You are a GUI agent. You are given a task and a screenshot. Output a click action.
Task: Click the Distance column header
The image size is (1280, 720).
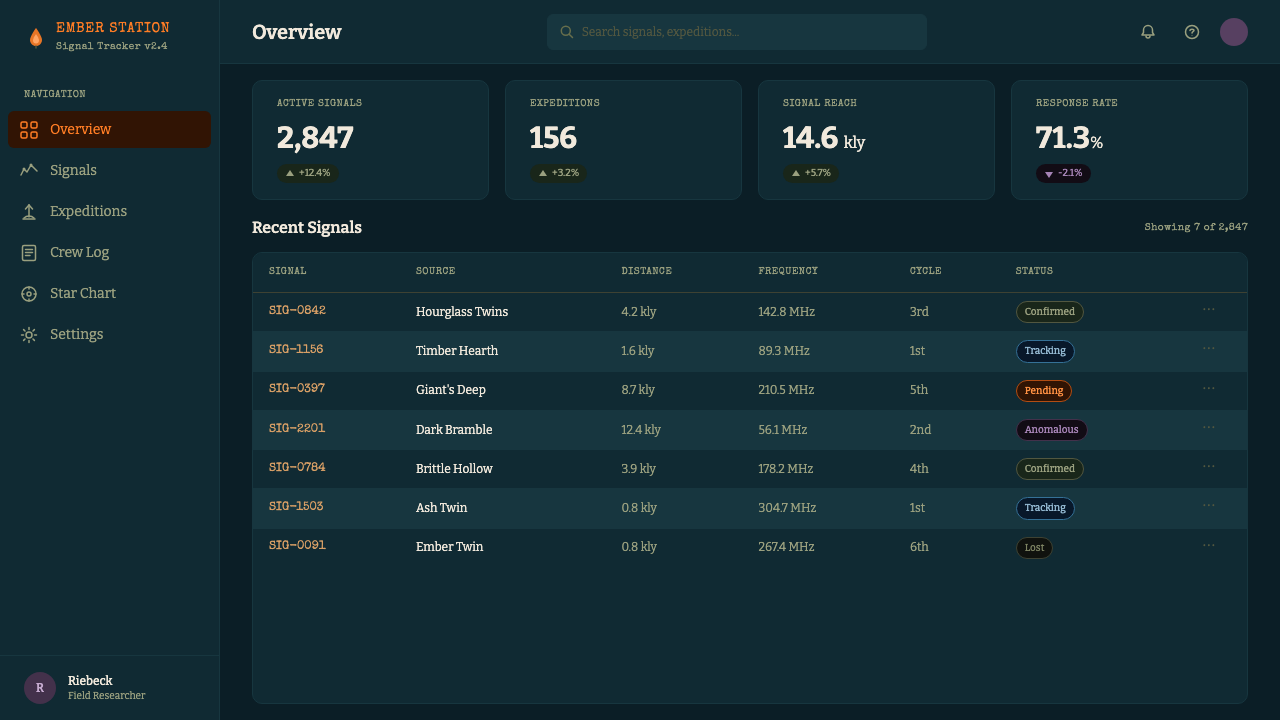pos(647,271)
